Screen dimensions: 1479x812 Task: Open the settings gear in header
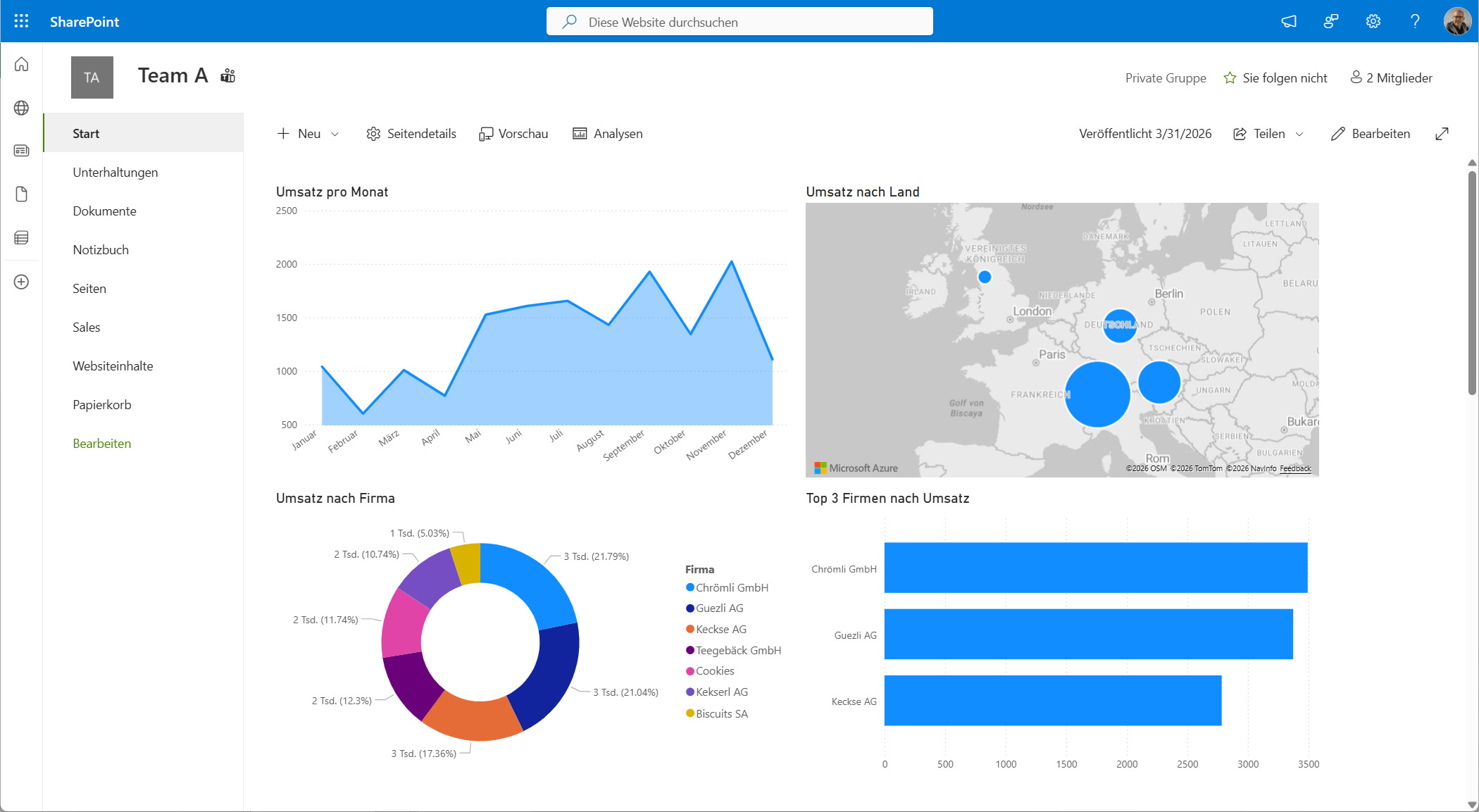1373,21
